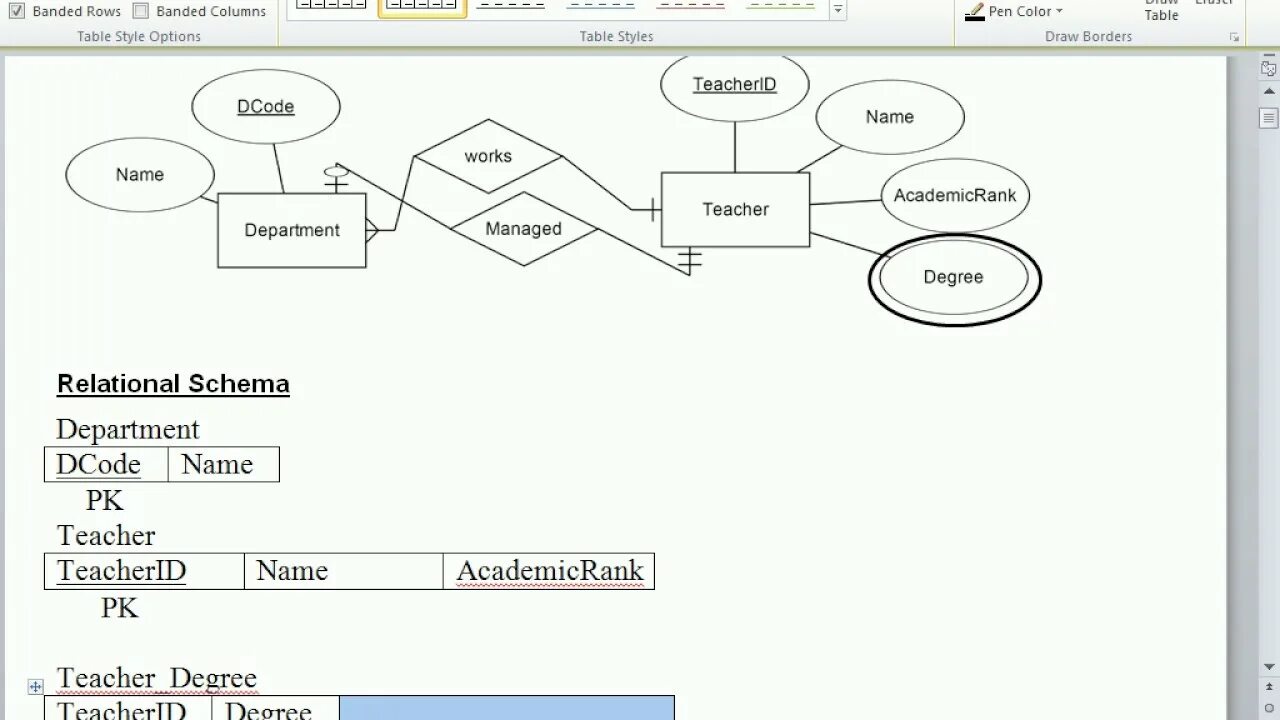Click the table move handle icon
Viewport: 1280px width, 720px height.
click(35, 687)
